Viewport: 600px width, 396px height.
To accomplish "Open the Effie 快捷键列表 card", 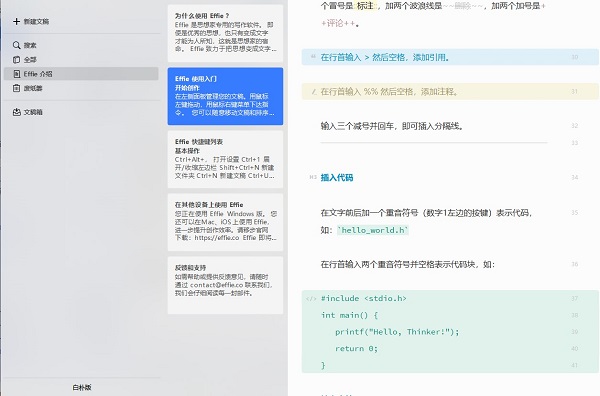I will pyautogui.click(x=225, y=159).
